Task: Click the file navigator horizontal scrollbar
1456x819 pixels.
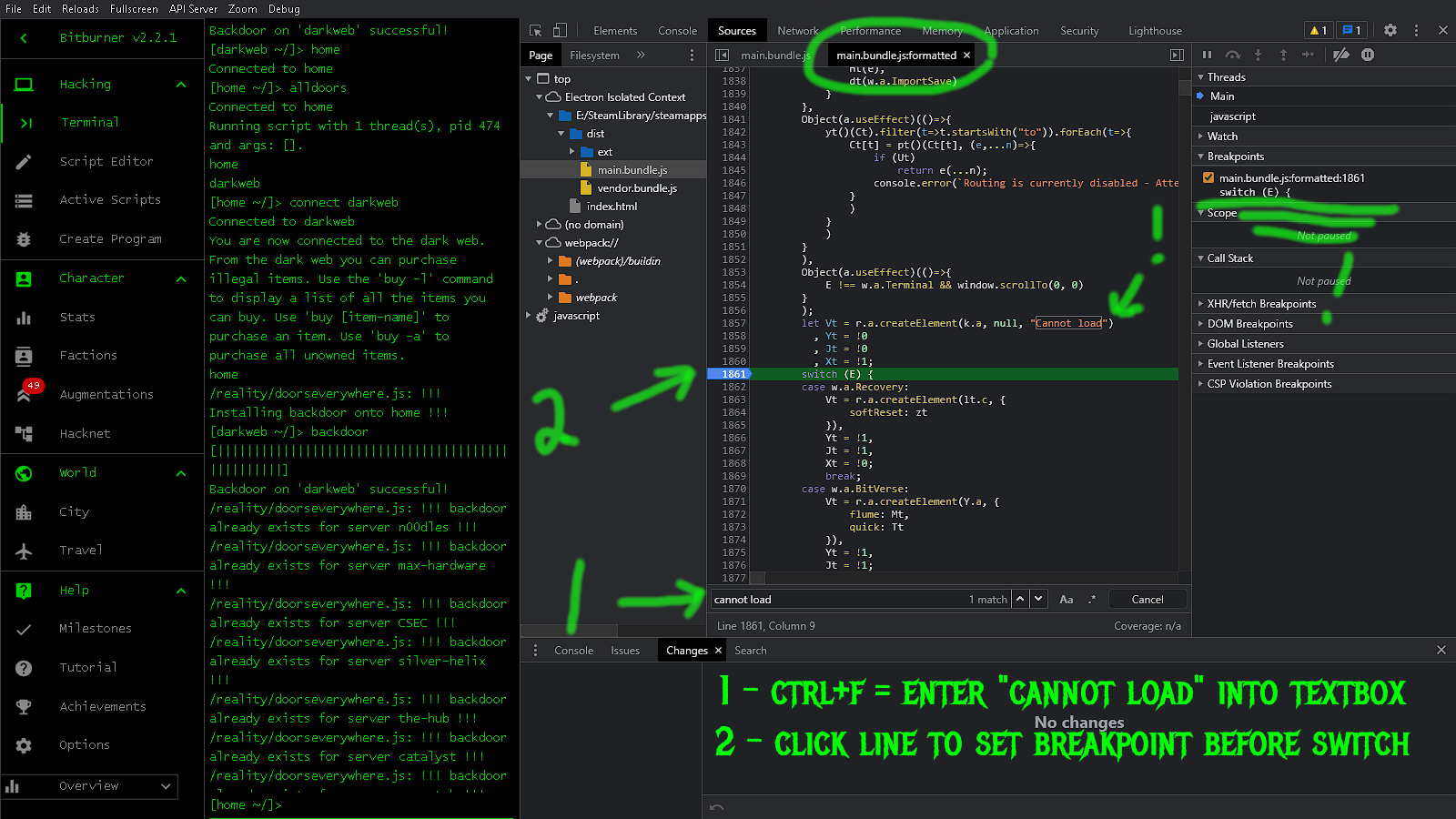Action: tap(569, 631)
